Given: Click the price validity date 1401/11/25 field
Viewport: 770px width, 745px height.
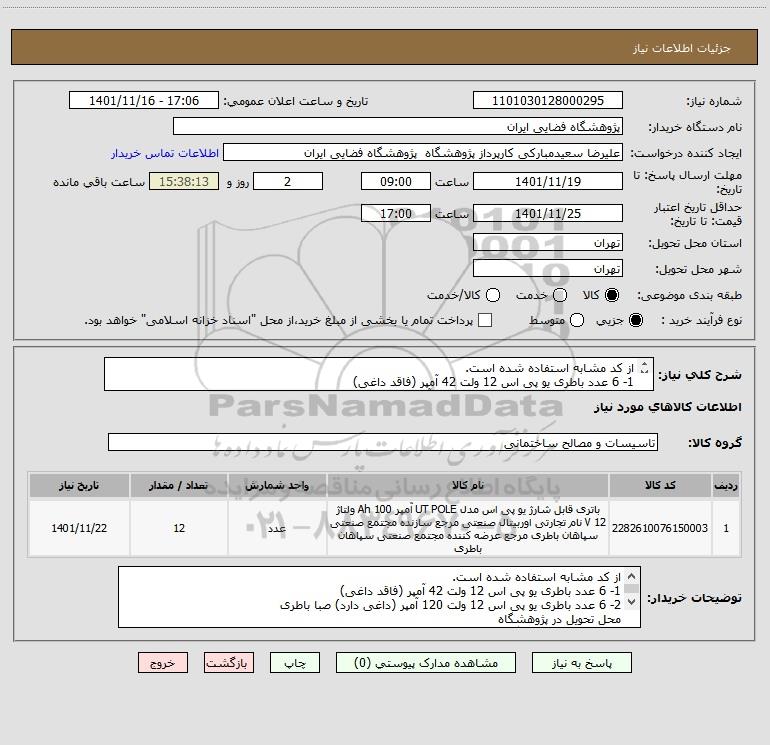Looking at the screenshot, I should pos(548,214).
